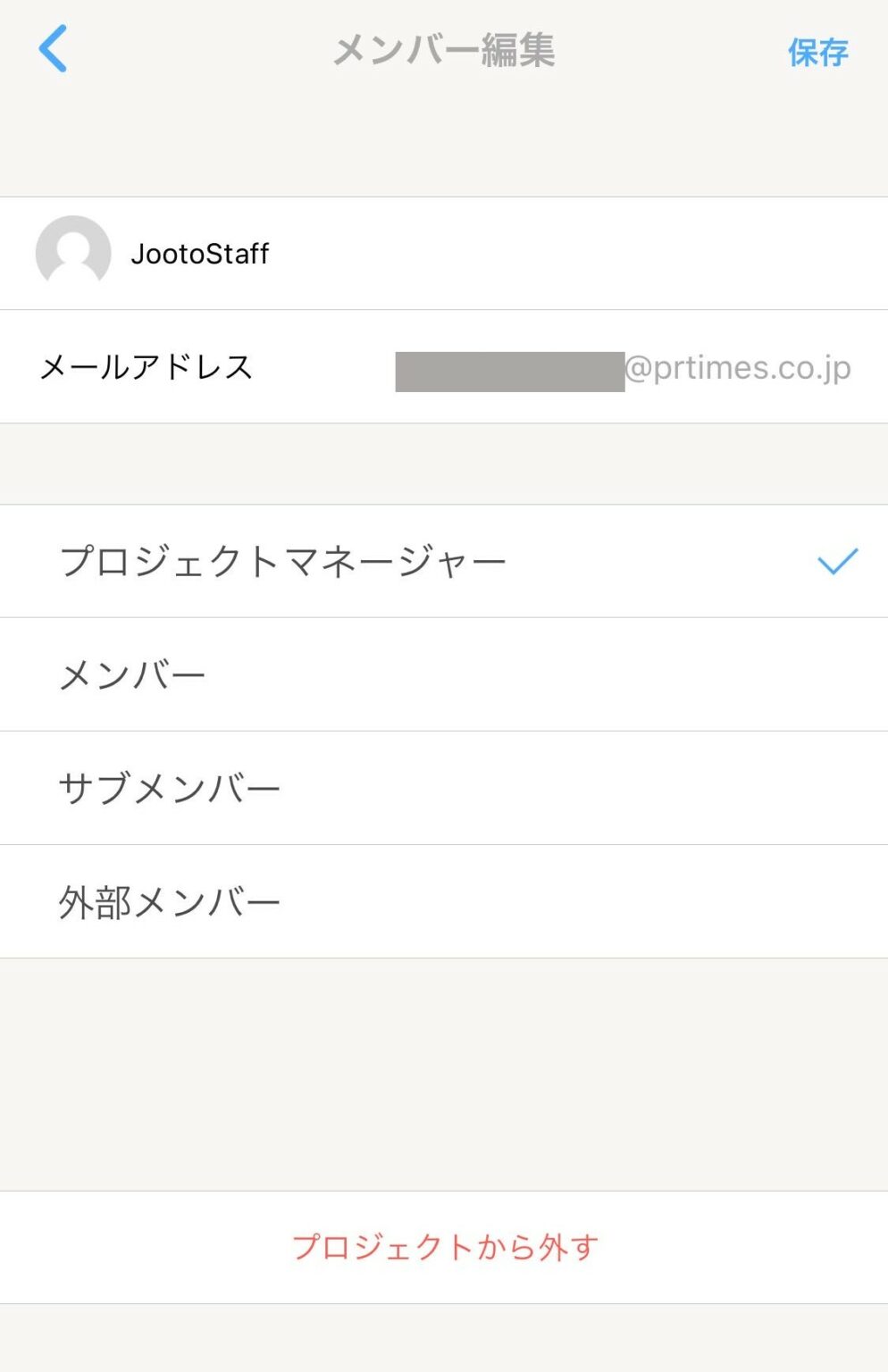This screenshot has height=1372, width=888.
Task: Click the blue checkmark beside プロジェクトマネージャー
Action: [x=837, y=561]
